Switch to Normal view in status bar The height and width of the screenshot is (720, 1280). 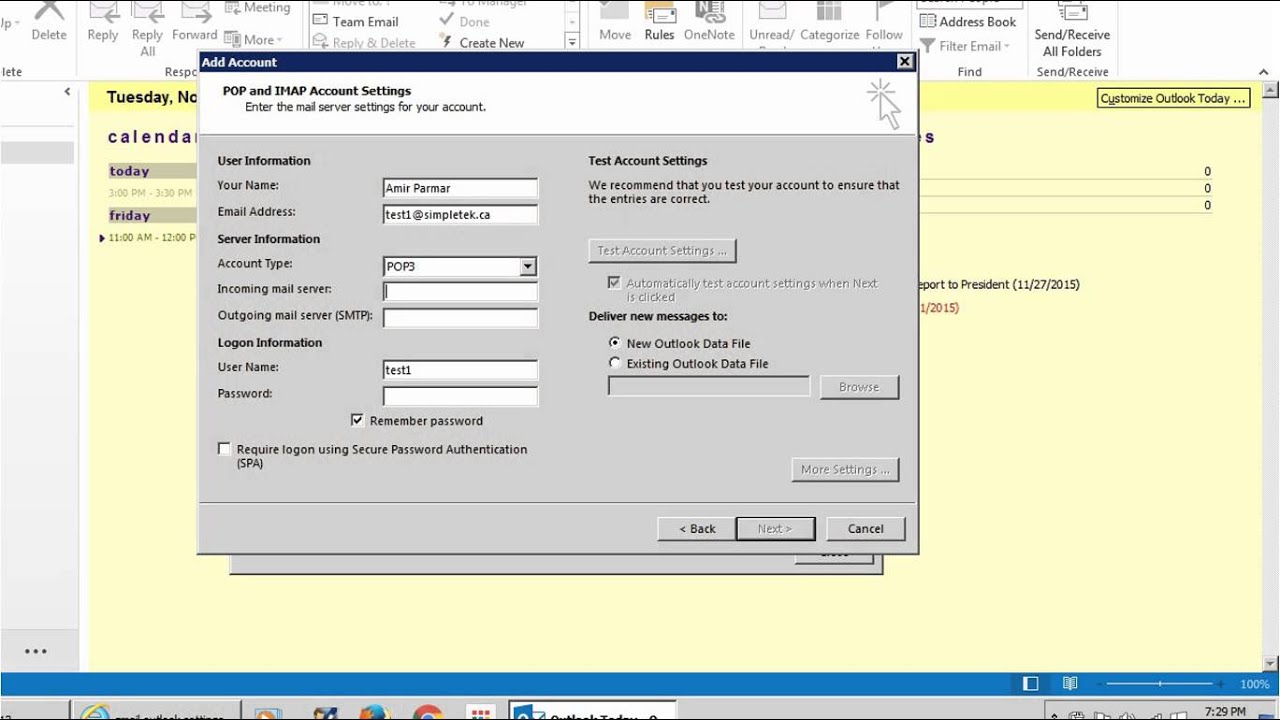[x=1031, y=684]
